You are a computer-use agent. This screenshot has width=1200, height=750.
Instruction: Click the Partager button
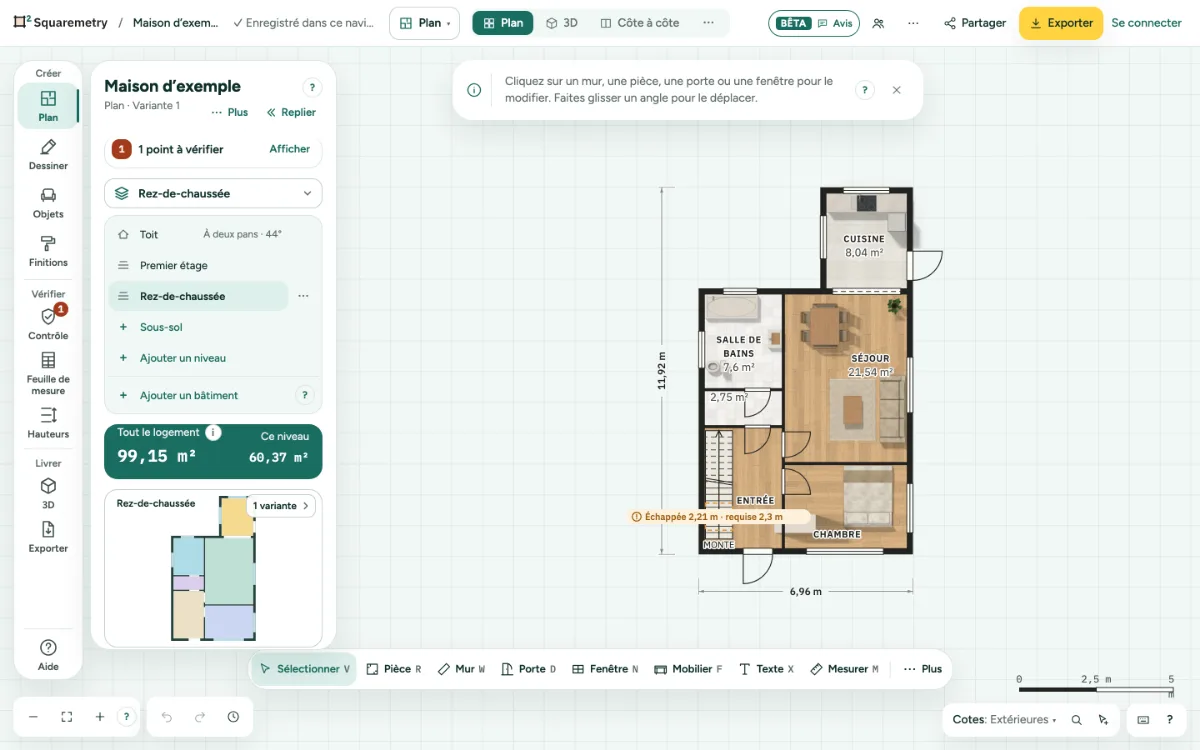[975, 23]
